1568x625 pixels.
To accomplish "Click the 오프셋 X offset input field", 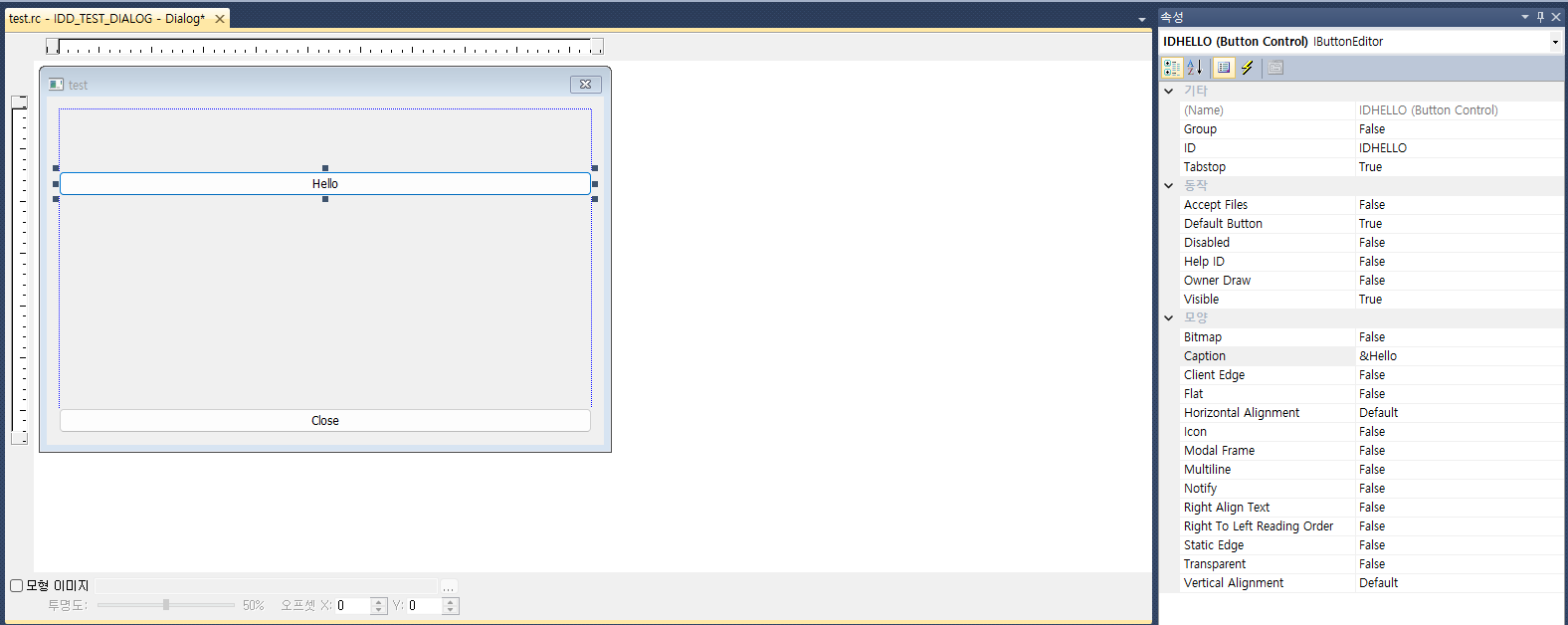I will coord(353,605).
